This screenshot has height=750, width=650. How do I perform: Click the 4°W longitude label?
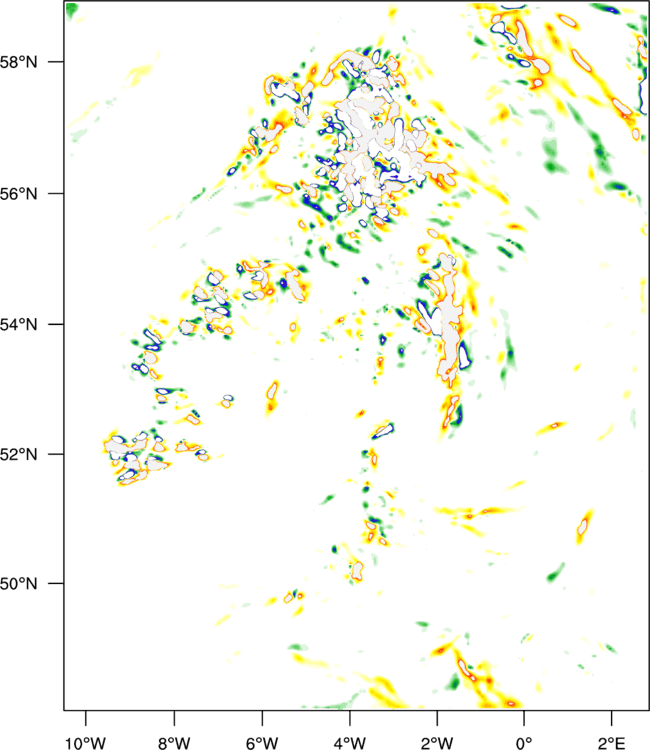350,743
